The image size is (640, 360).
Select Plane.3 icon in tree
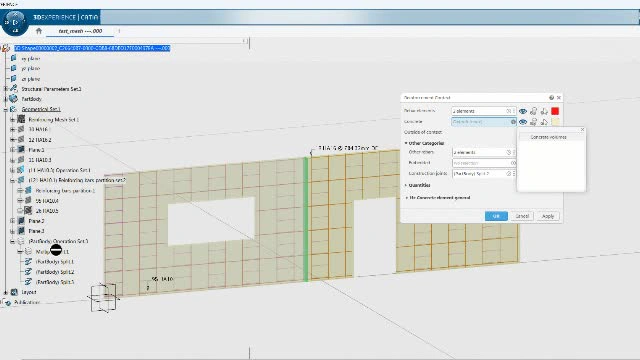tap(21, 231)
